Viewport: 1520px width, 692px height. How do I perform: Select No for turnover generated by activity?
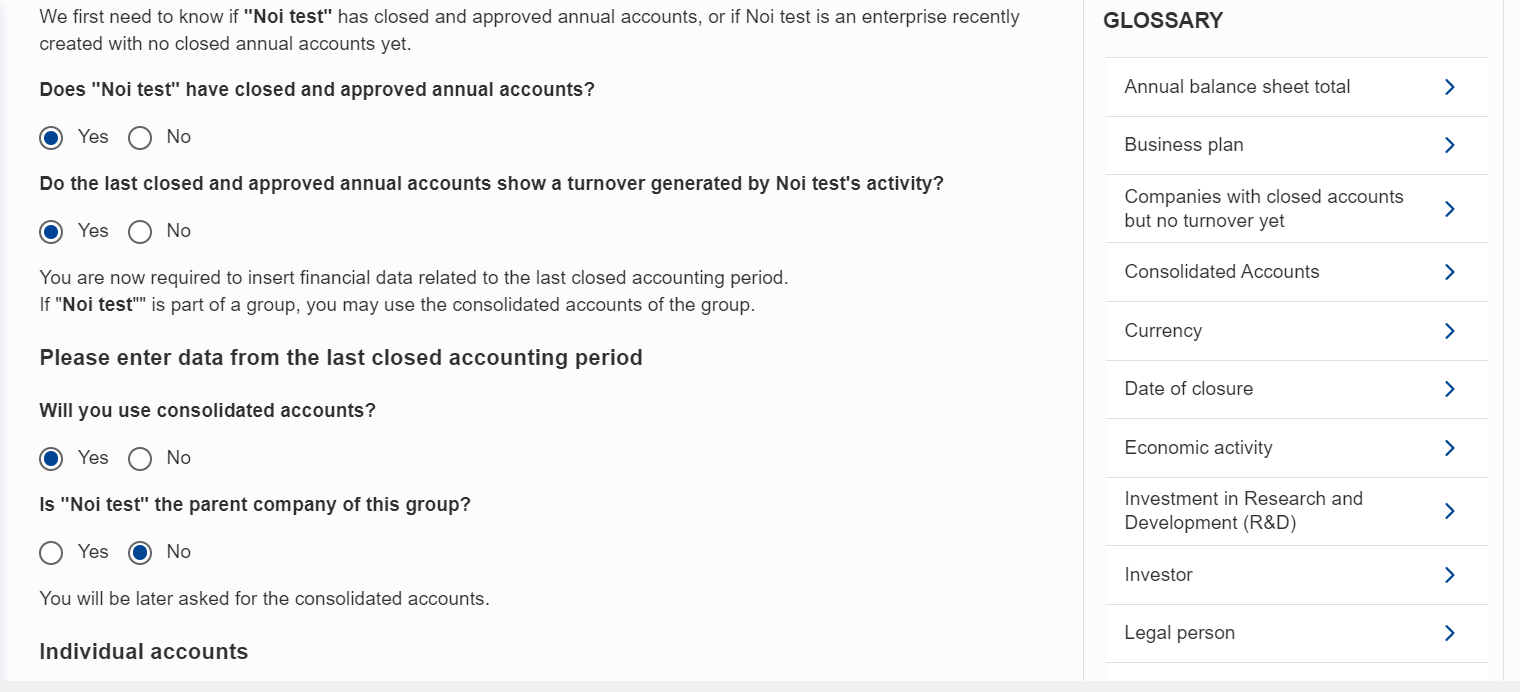[140, 232]
